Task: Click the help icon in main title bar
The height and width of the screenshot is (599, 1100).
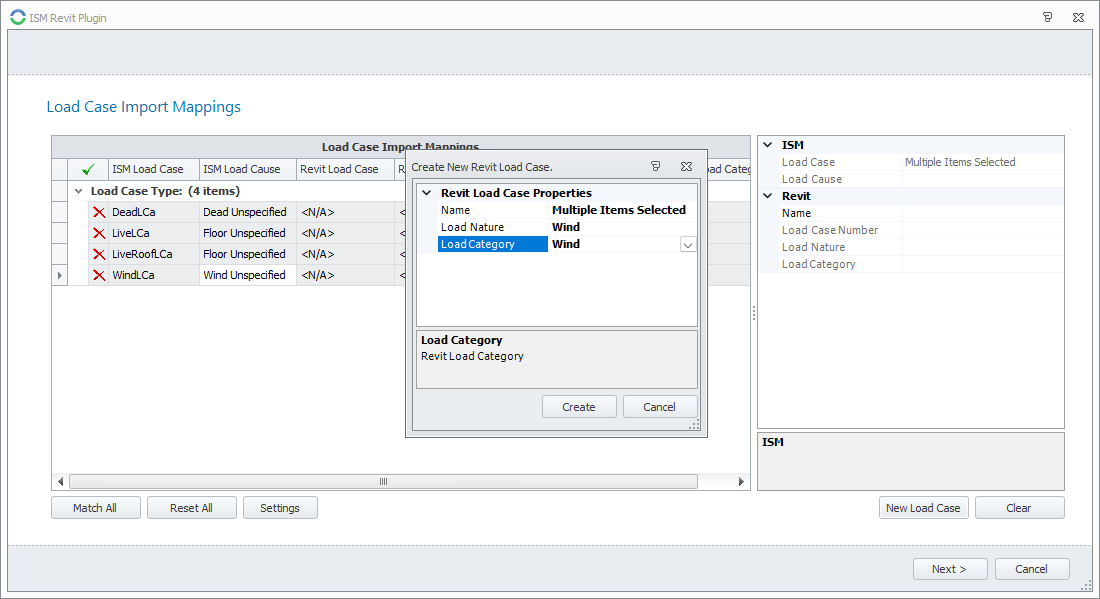Action: 1047,18
